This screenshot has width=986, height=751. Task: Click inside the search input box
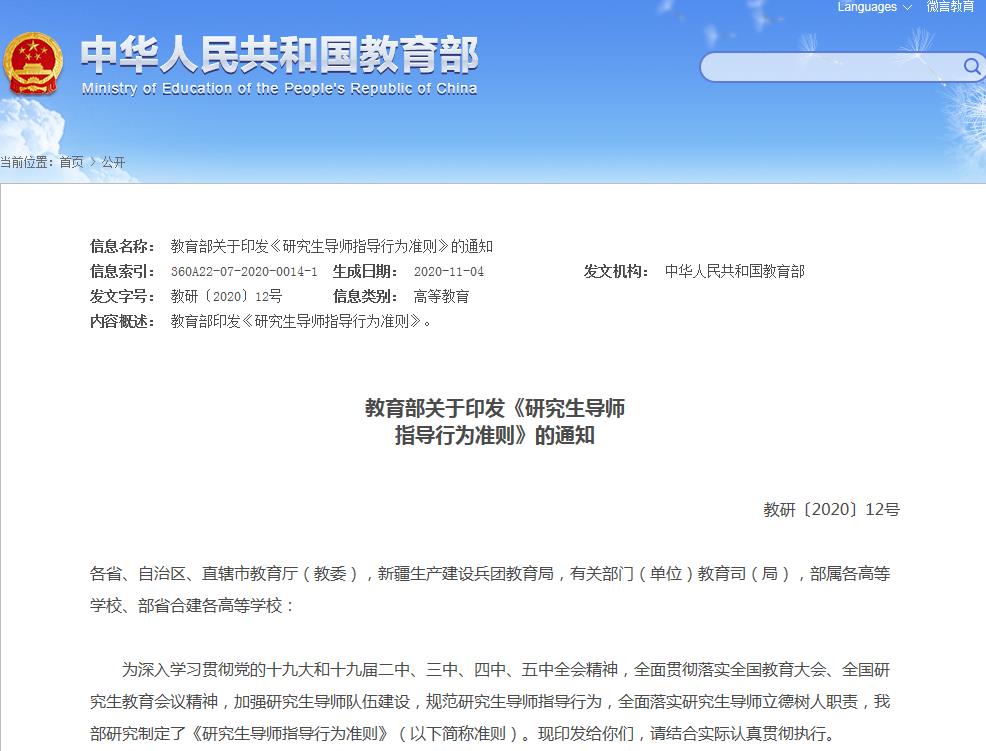coord(830,66)
